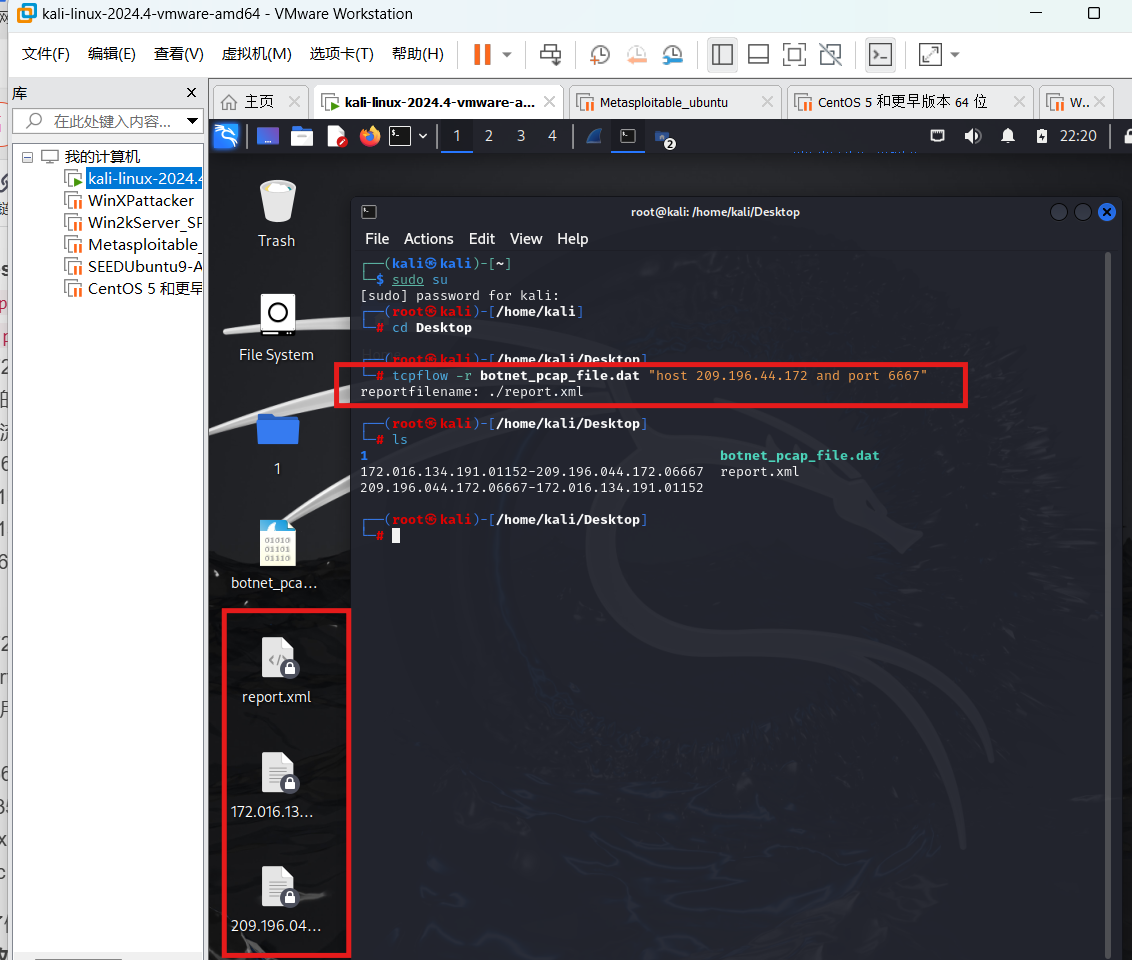Select the botnet_pca... file on desktop

tap(274, 554)
